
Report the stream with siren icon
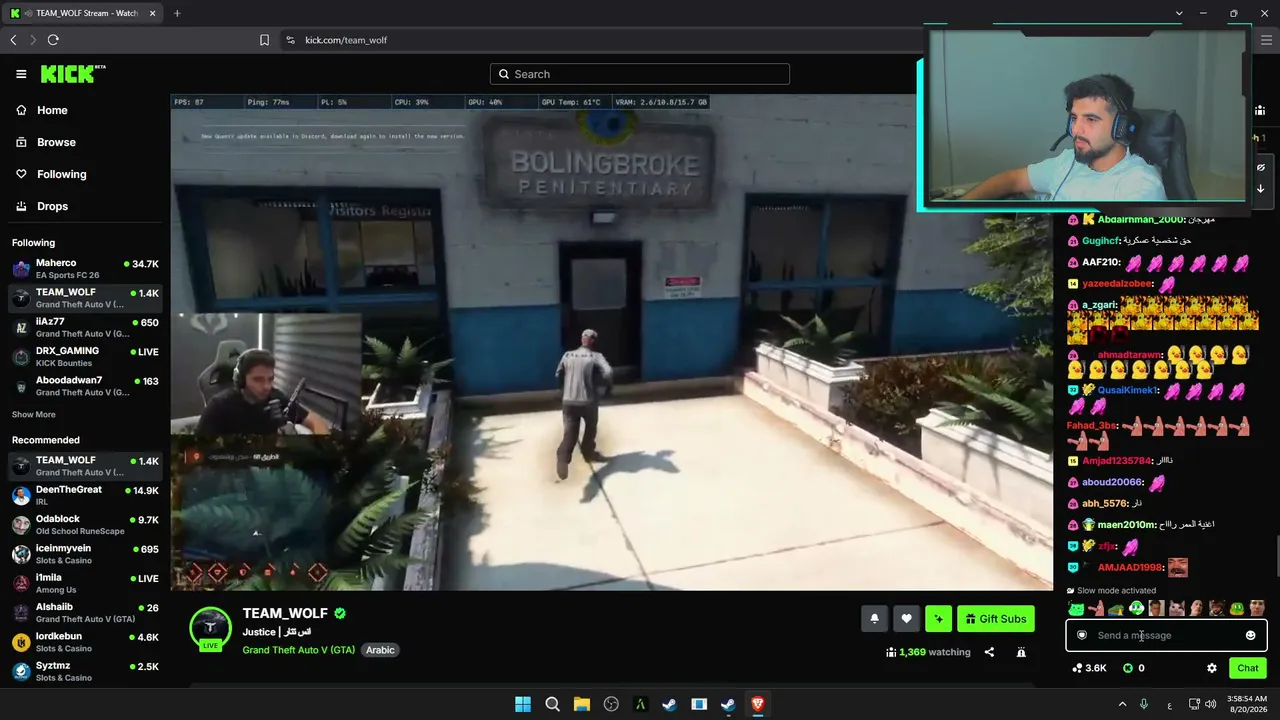(x=1021, y=652)
